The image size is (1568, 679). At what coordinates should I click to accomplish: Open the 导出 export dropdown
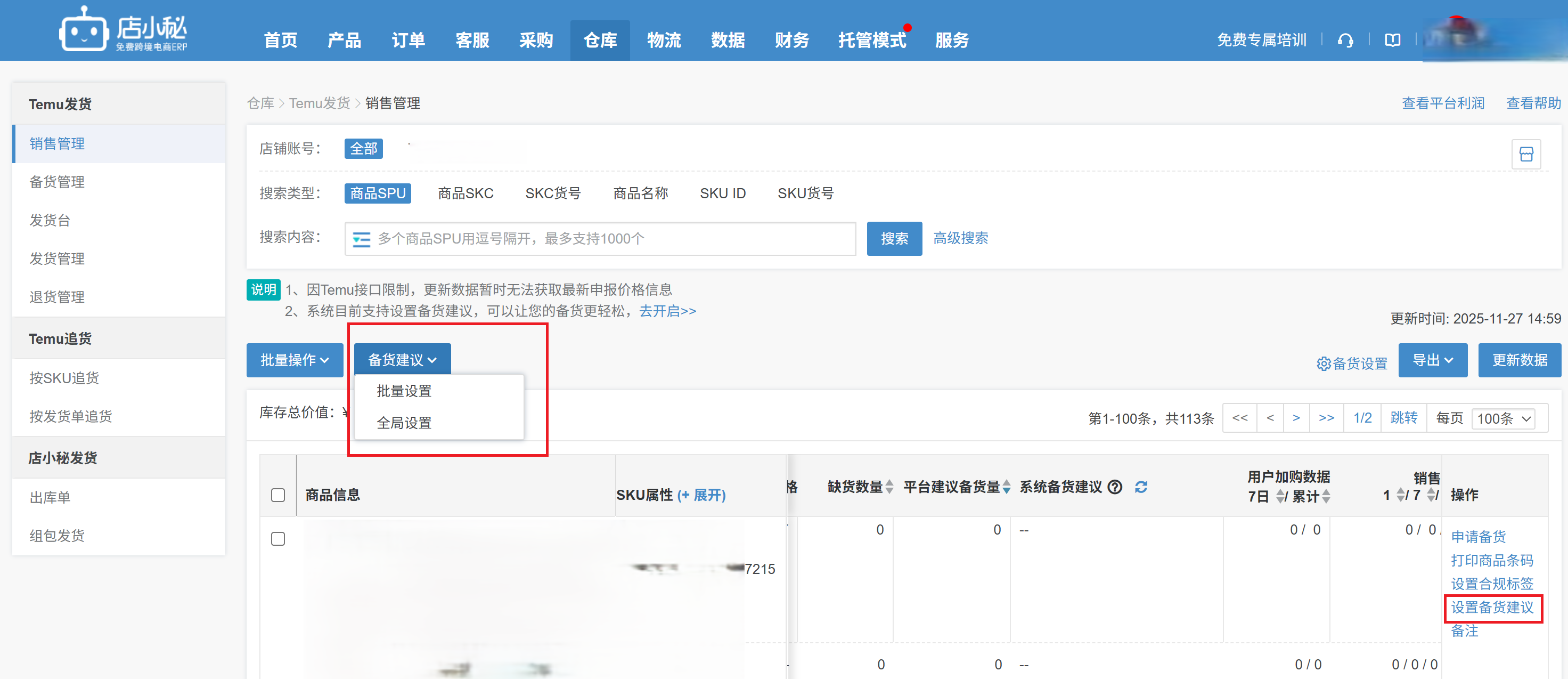pyautogui.click(x=1432, y=360)
